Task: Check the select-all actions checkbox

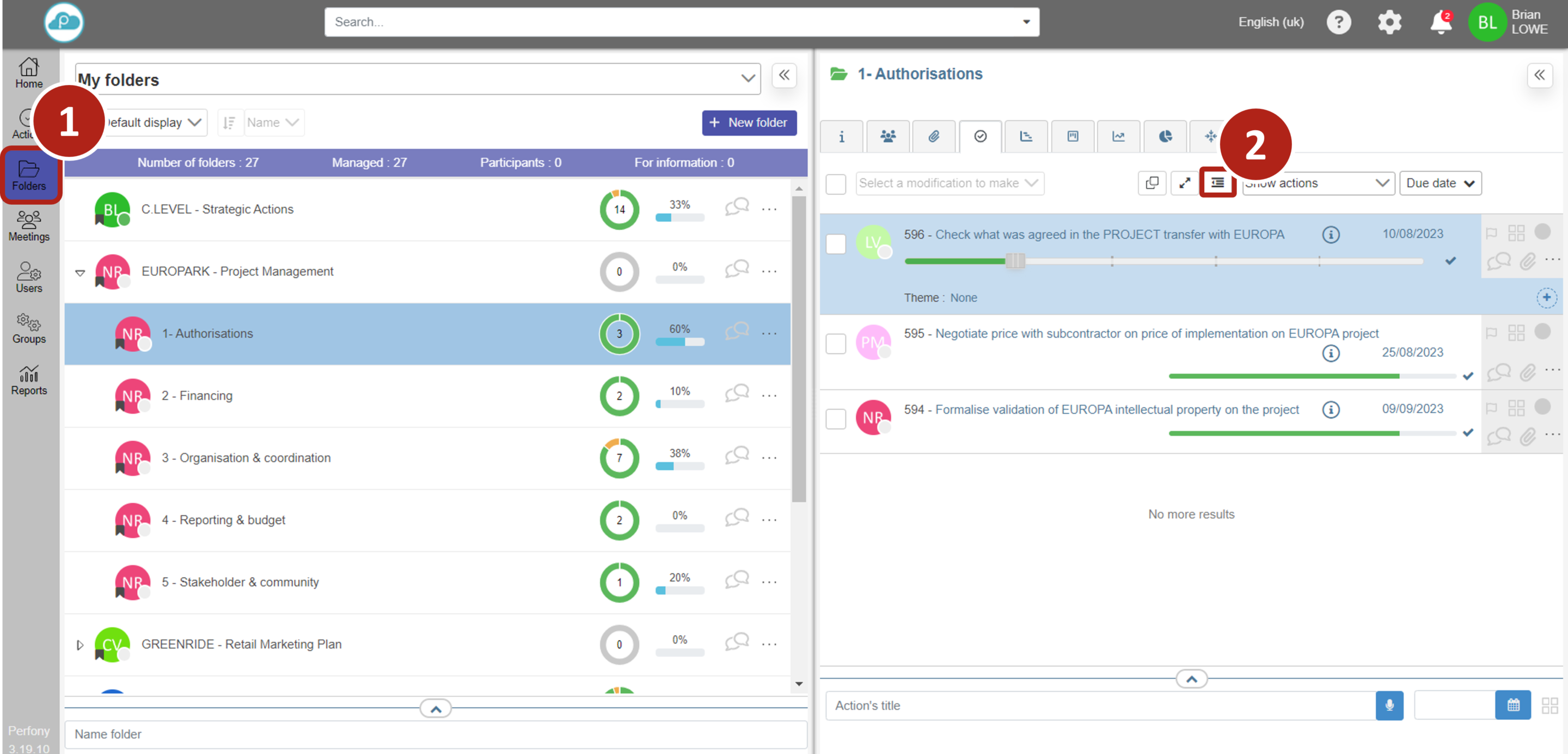Action: 835,184
